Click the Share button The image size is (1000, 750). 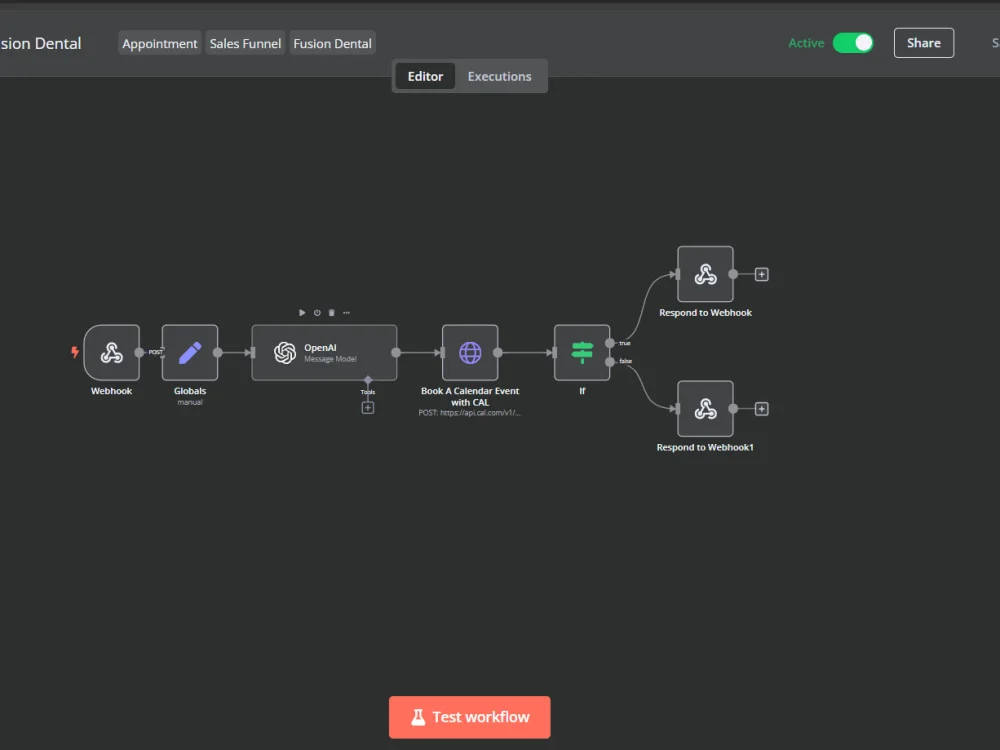click(923, 43)
